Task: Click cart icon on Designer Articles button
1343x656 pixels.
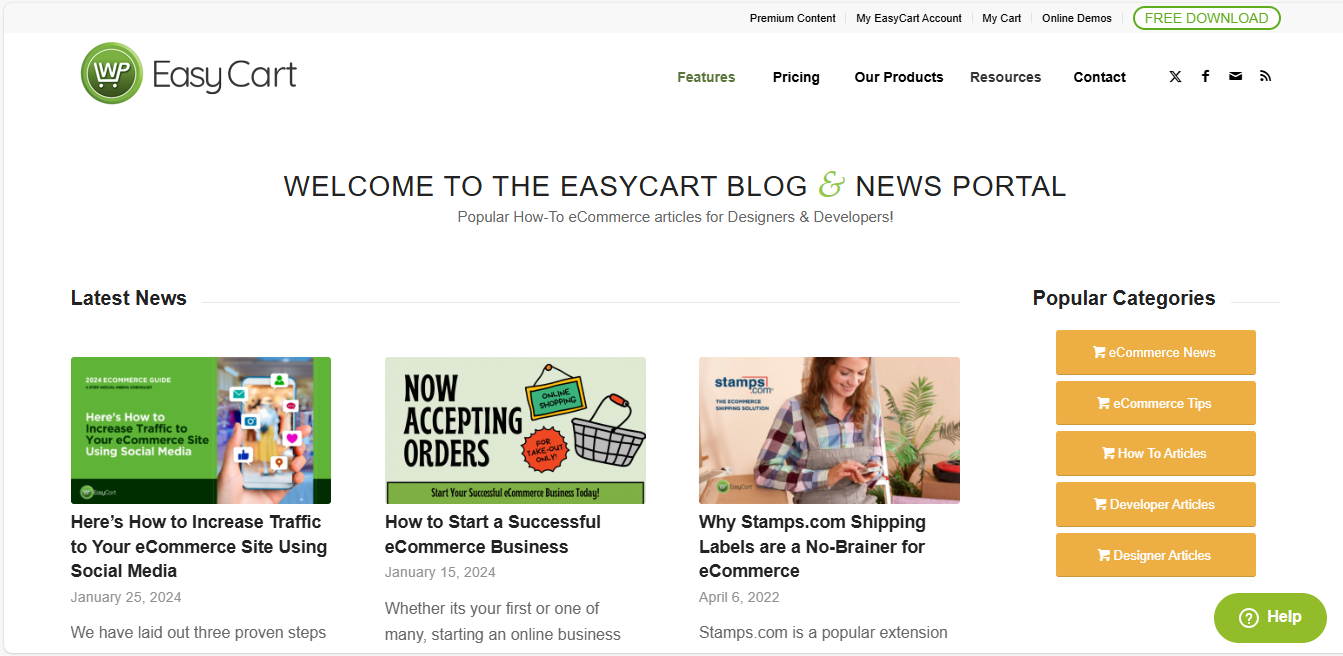Action: [x=1104, y=555]
